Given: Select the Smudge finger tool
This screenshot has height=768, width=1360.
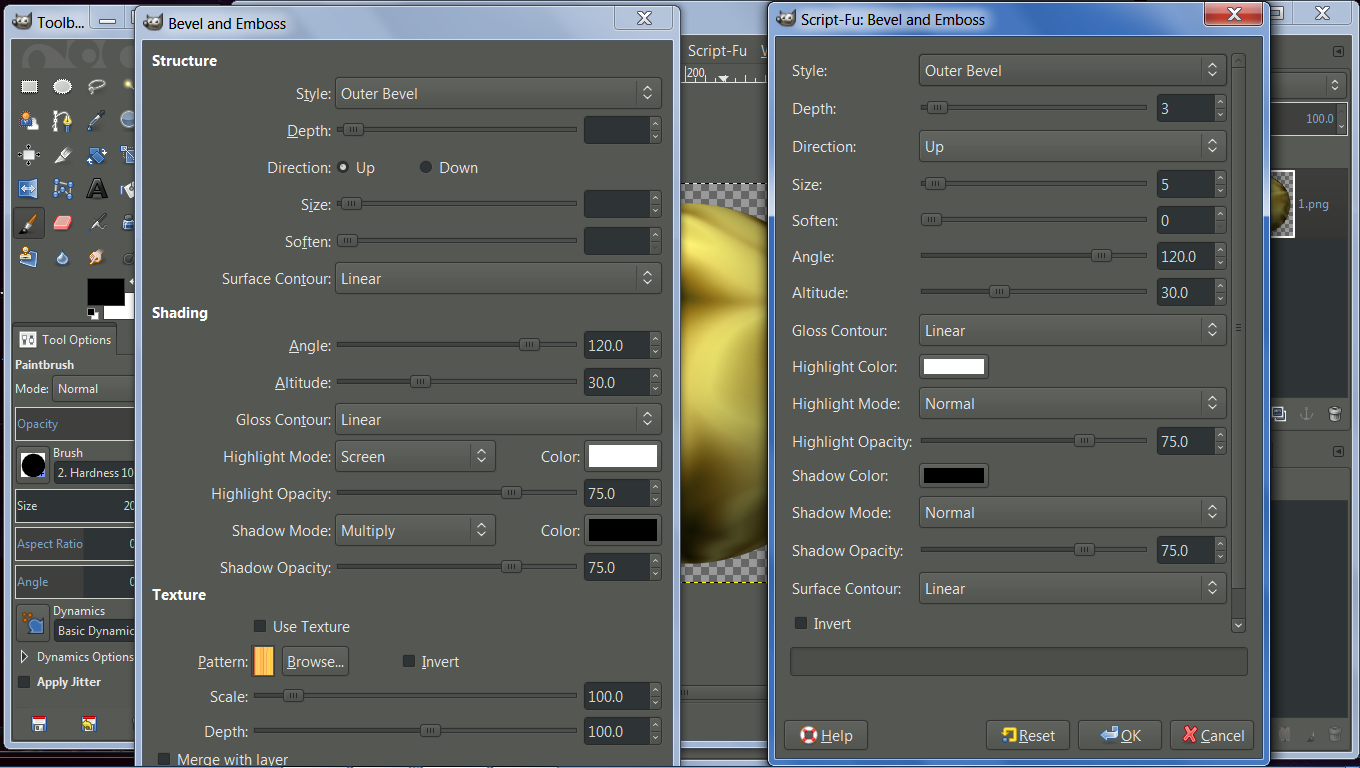Looking at the screenshot, I should (x=96, y=256).
